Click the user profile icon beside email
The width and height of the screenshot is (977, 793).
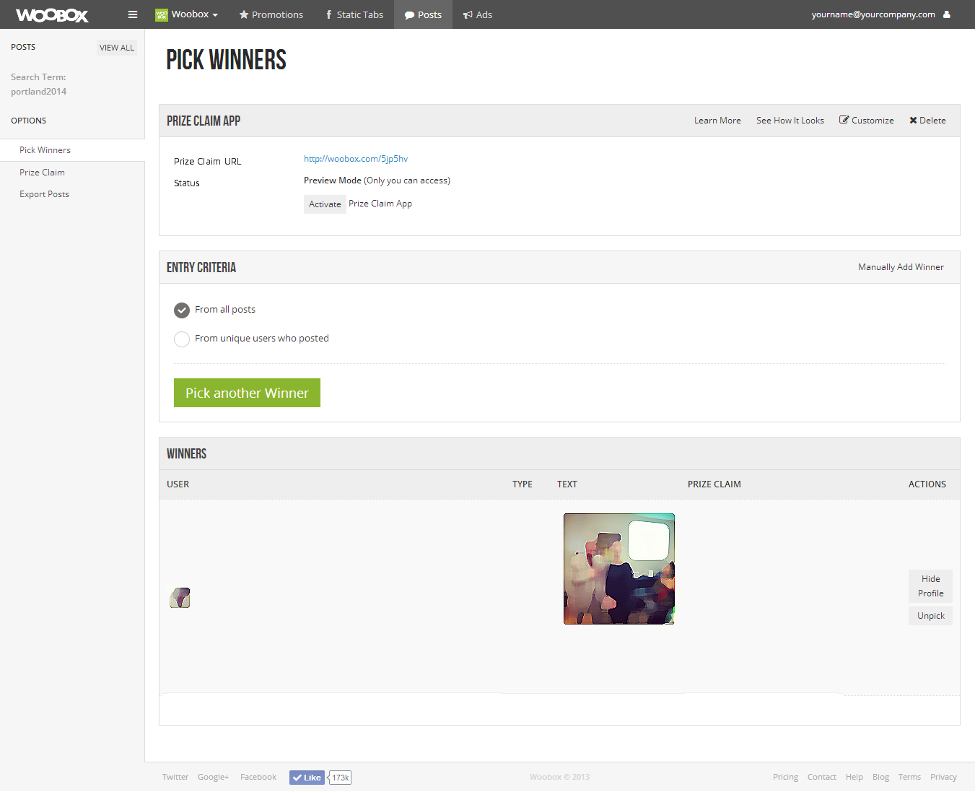(x=946, y=15)
